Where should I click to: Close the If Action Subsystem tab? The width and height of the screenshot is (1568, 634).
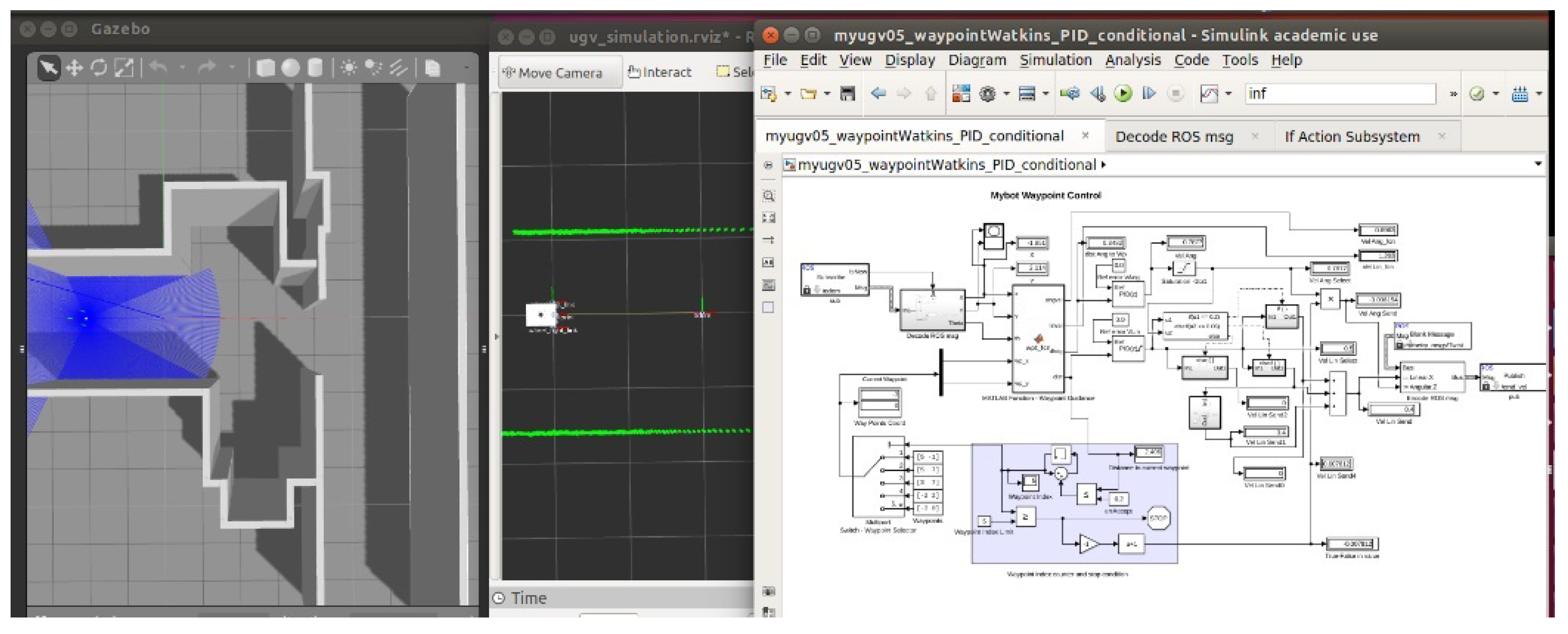[1441, 136]
